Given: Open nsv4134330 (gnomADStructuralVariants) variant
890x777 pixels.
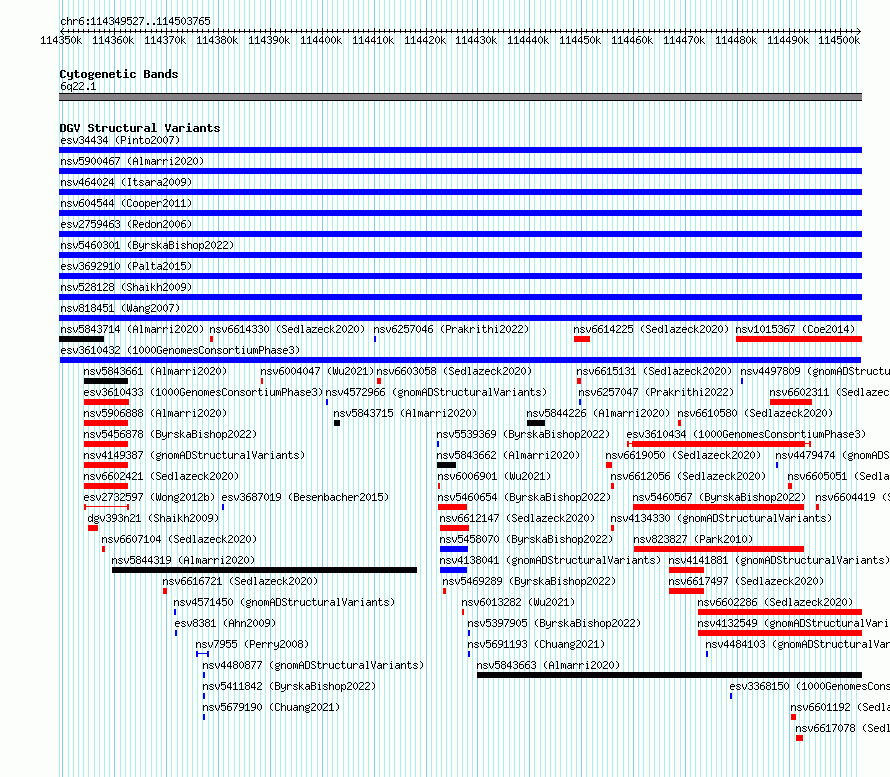Looking at the screenshot, I should [721, 518].
